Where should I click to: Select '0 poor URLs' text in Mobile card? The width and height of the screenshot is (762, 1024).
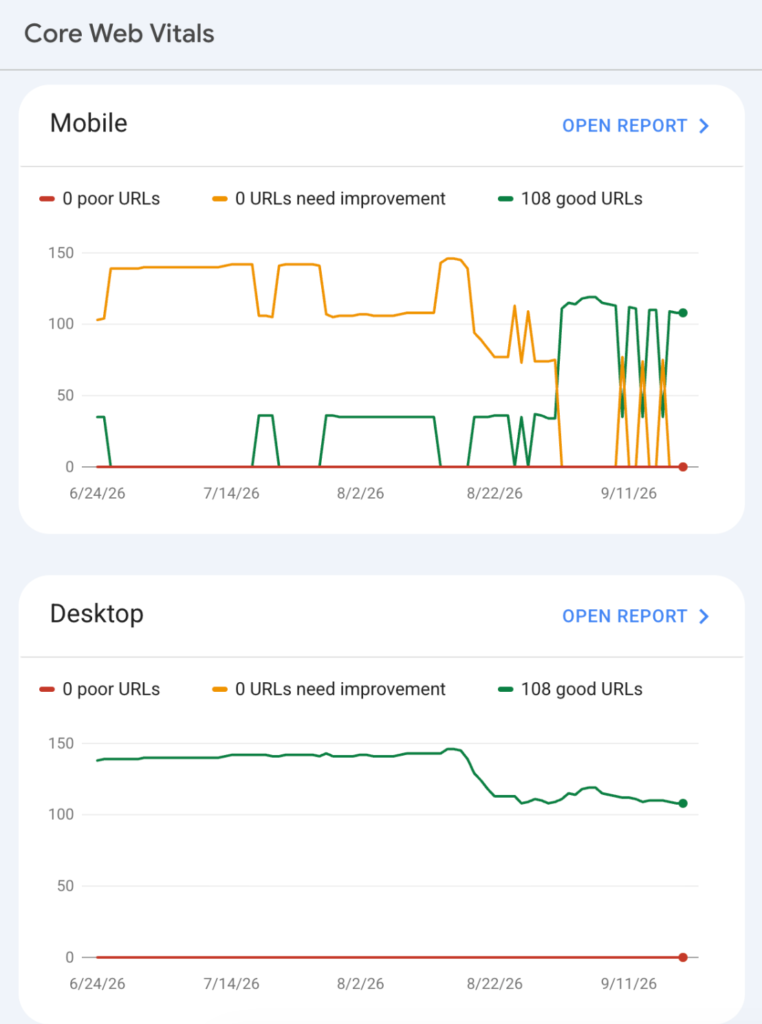pyautogui.click(x=111, y=199)
